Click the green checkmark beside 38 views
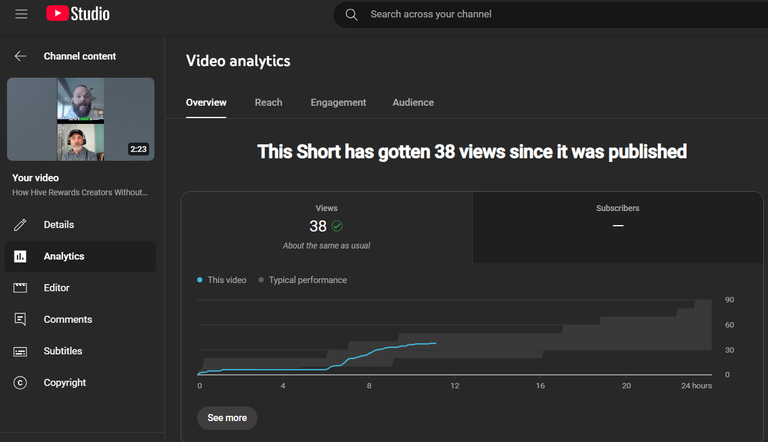This screenshot has height=442, width=768. 337,226
